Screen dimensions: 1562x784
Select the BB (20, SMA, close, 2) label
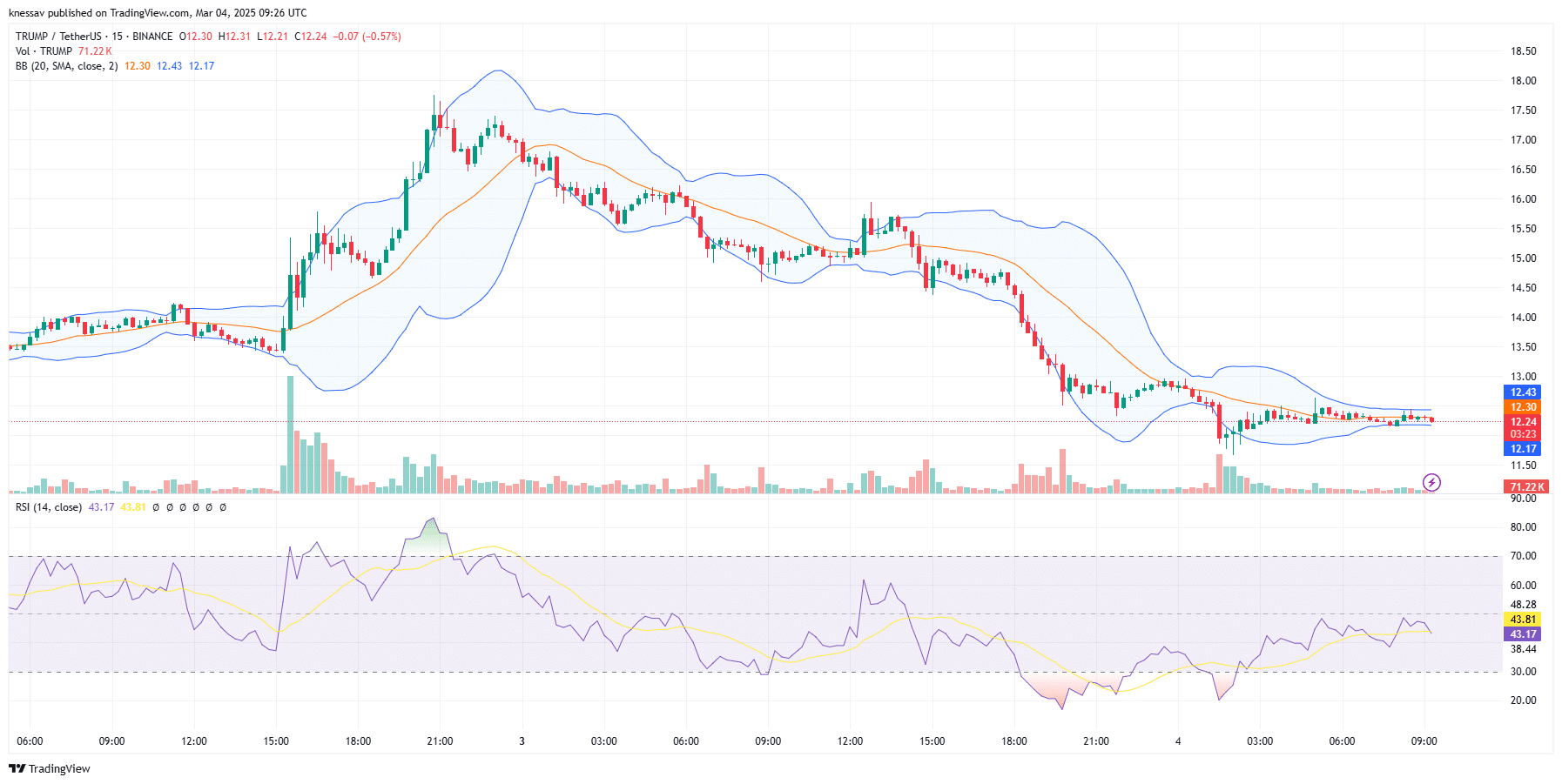[66, 66]
